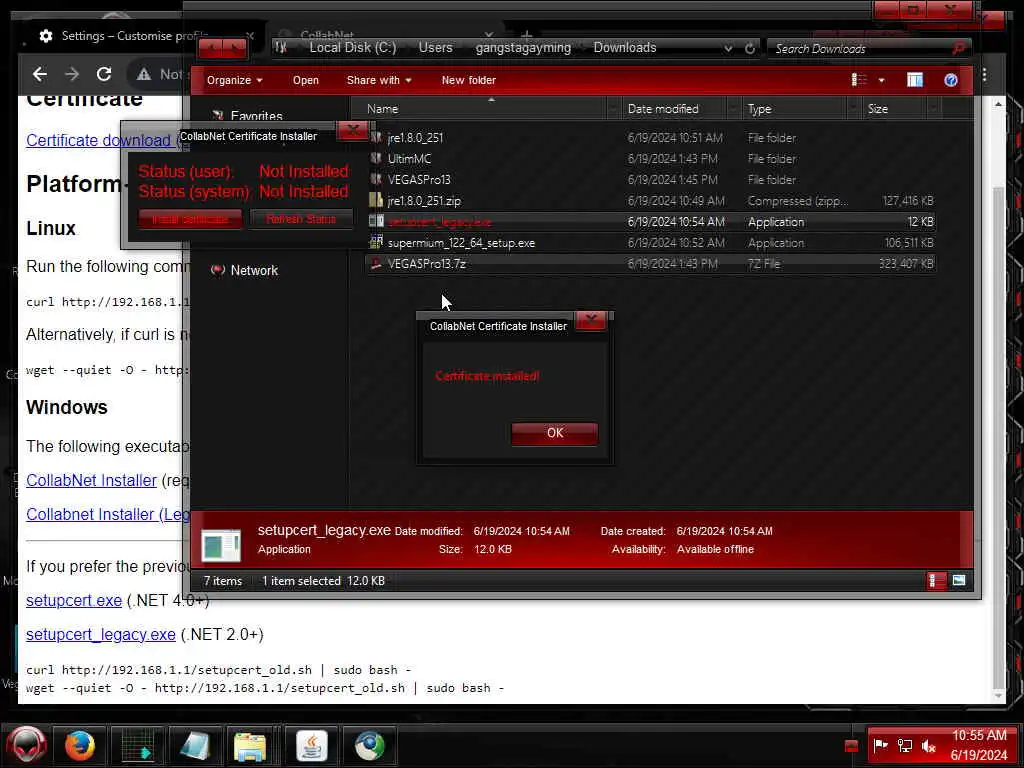Click Install certificate button
Image resolution: width=1024 pixels, height=768 pixels.
point(190,219)
